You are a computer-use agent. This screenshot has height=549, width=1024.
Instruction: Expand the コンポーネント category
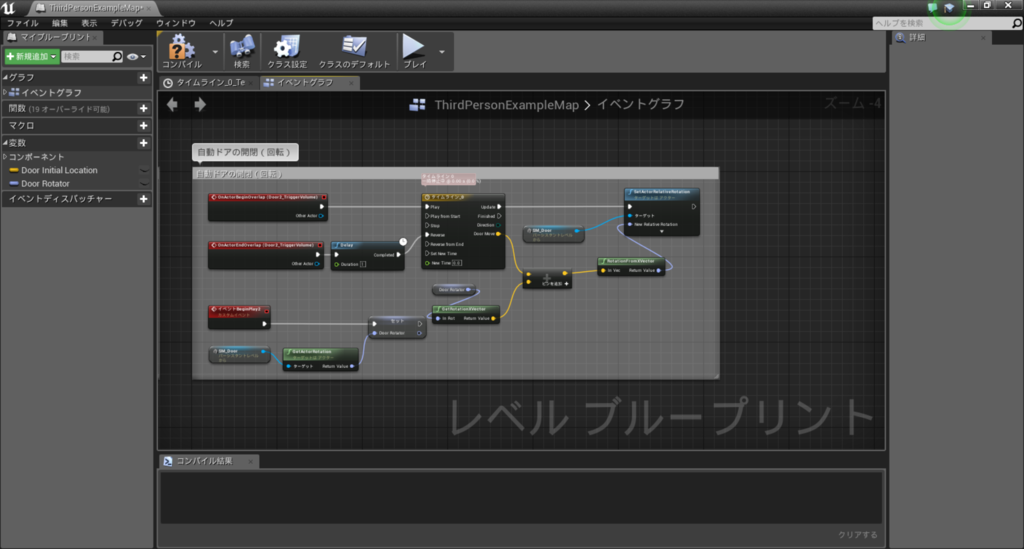click(5, 157)
